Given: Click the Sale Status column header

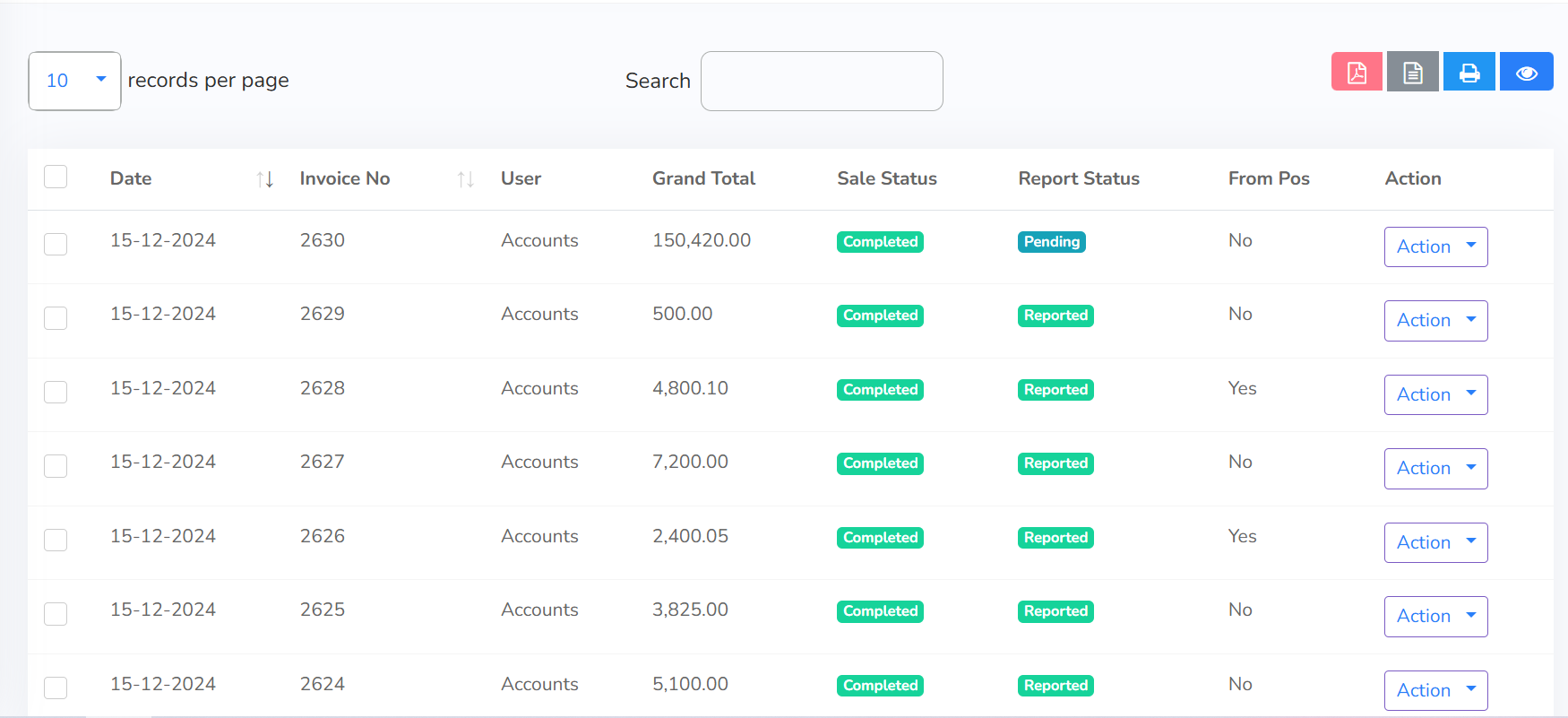Looking at the screenshot, I should click(x=887, y=178).
